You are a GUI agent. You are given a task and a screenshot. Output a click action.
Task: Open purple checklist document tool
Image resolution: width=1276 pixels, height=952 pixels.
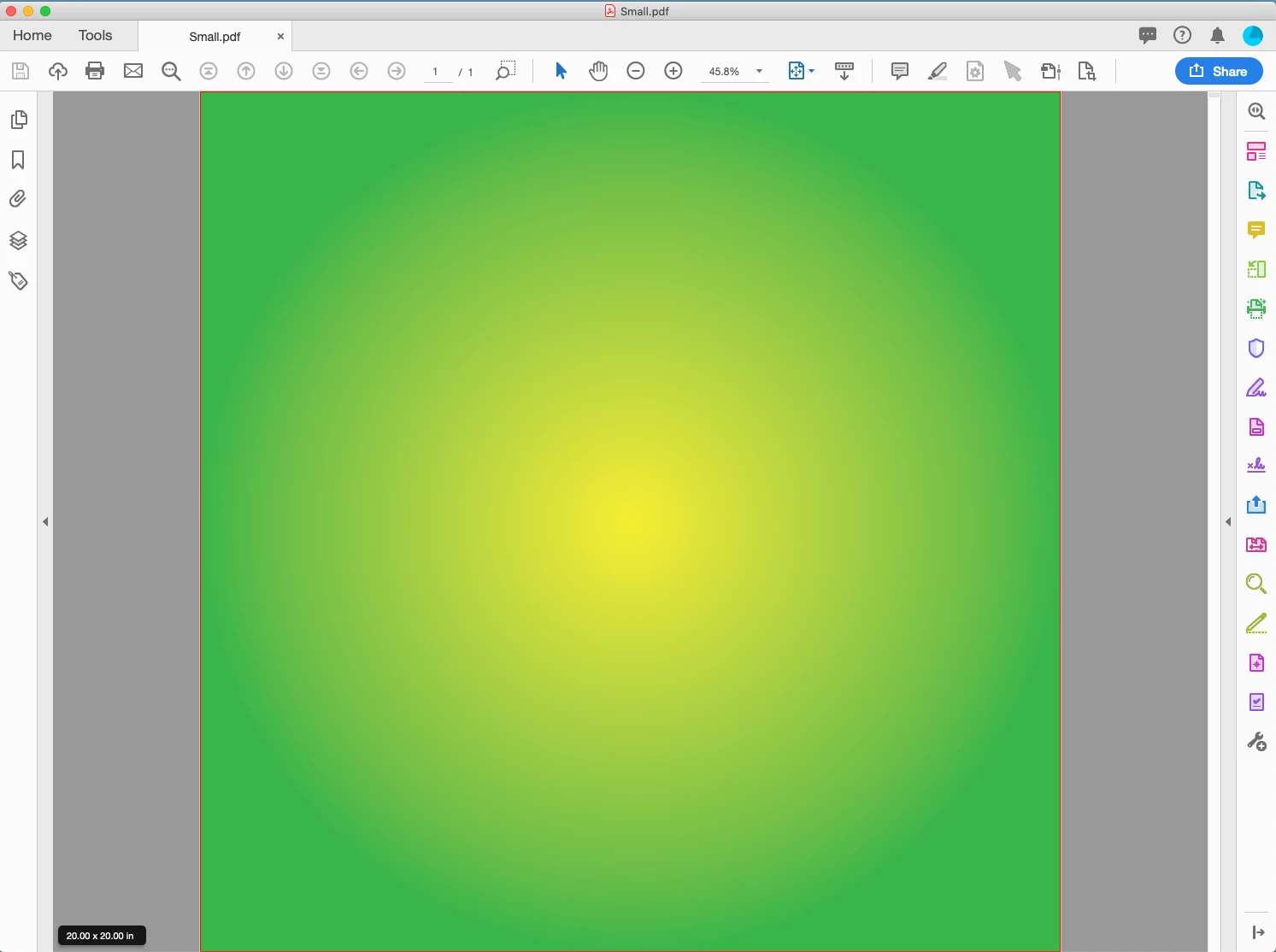pyautogui.click(x=1256, y=702)
